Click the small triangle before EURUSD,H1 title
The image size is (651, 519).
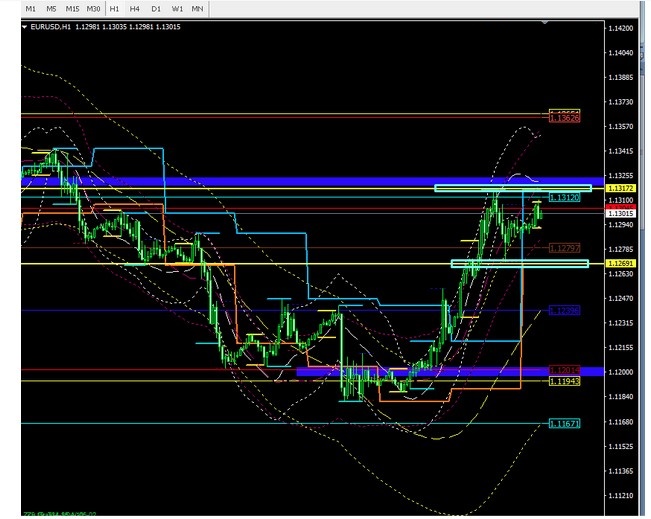point(25,28)
